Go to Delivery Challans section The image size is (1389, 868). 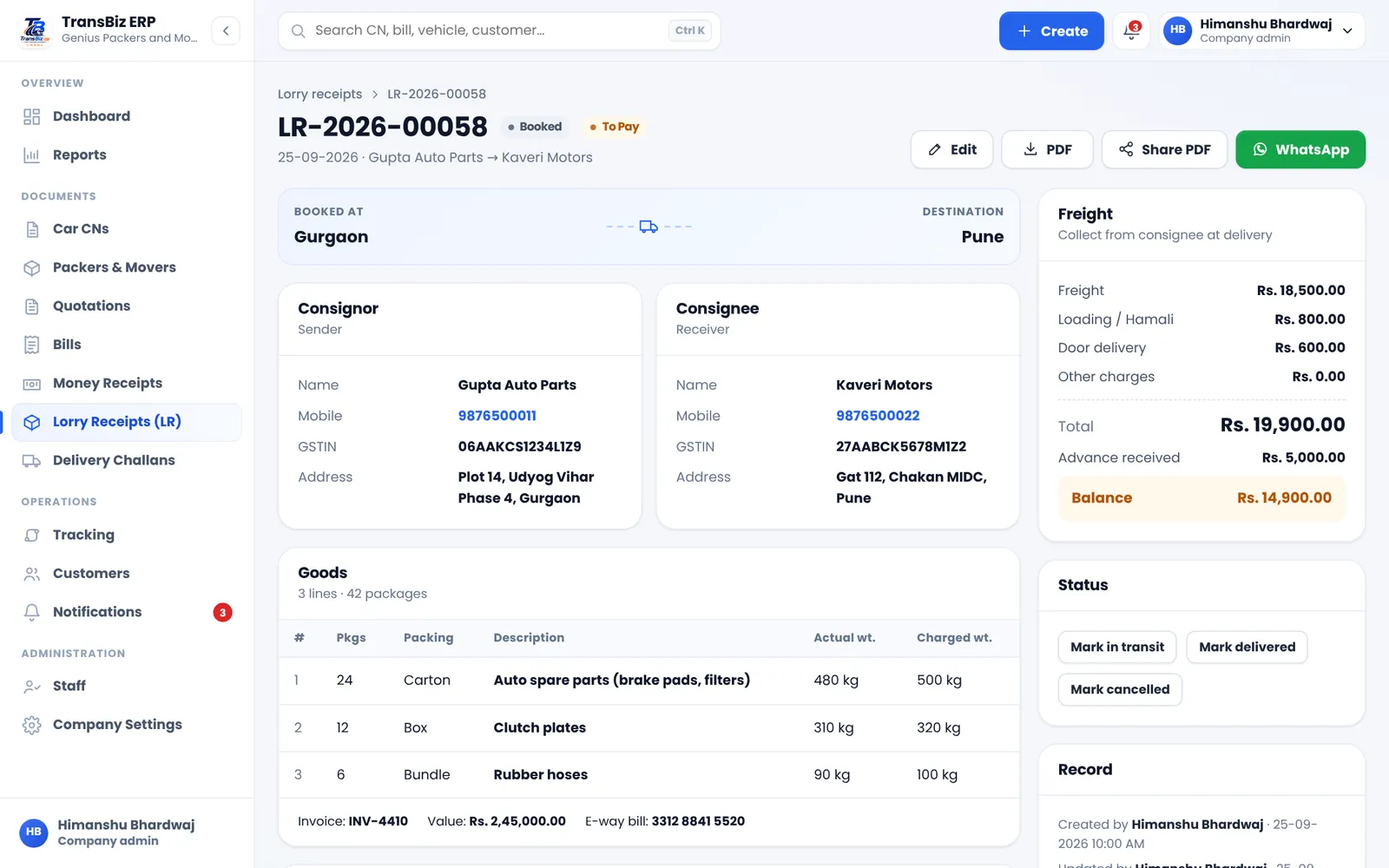(127, 461)
